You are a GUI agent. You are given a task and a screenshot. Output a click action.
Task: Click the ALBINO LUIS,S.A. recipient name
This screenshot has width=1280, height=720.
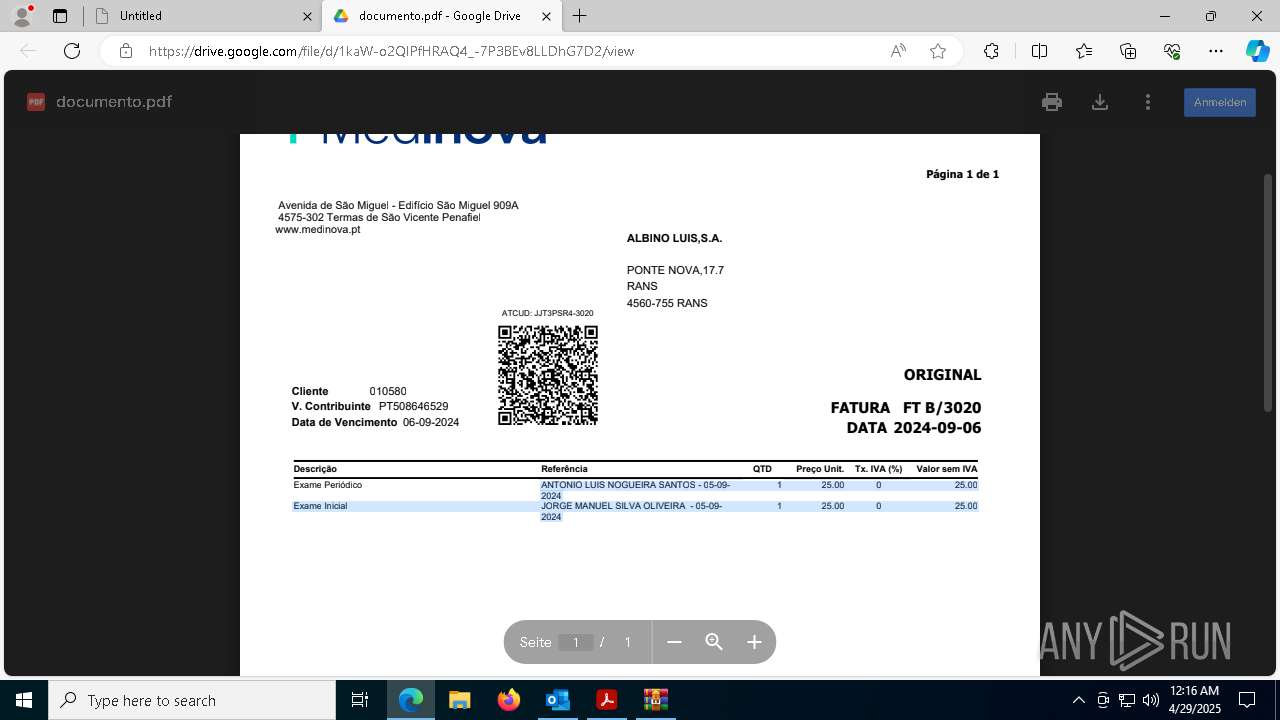pos(674,238)
